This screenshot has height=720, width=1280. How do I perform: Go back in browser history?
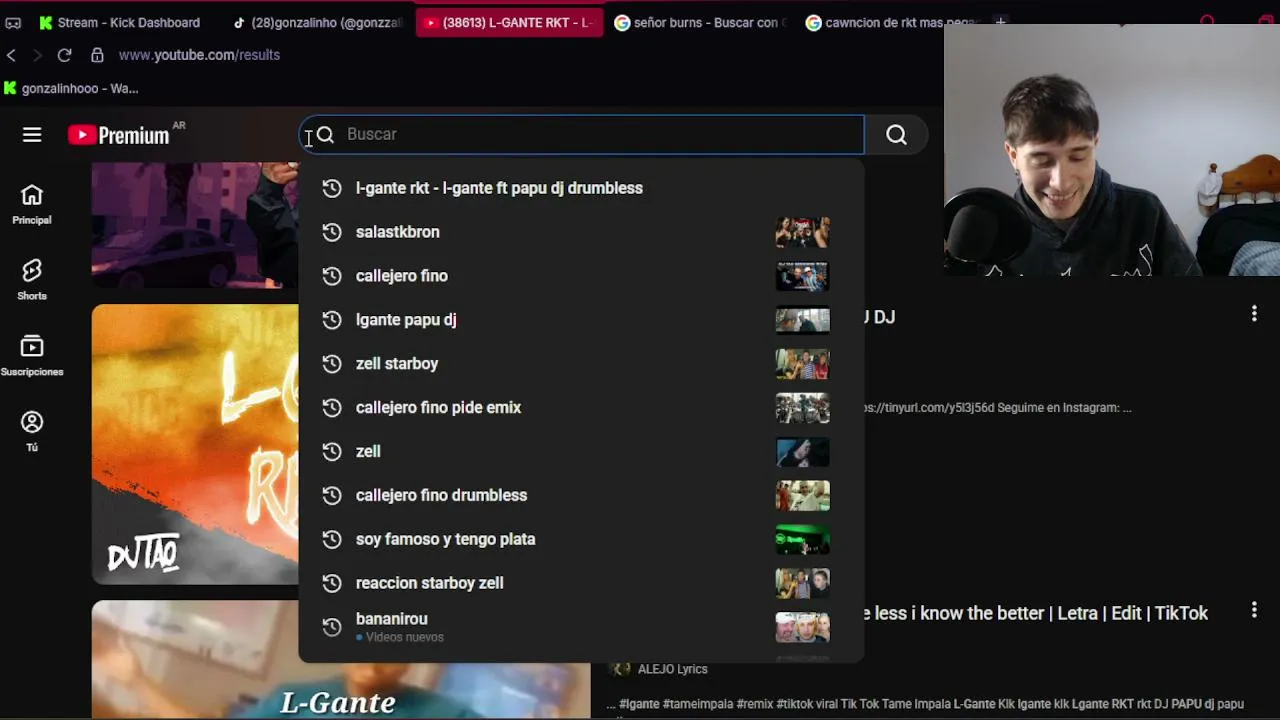[x=11, y=55]
